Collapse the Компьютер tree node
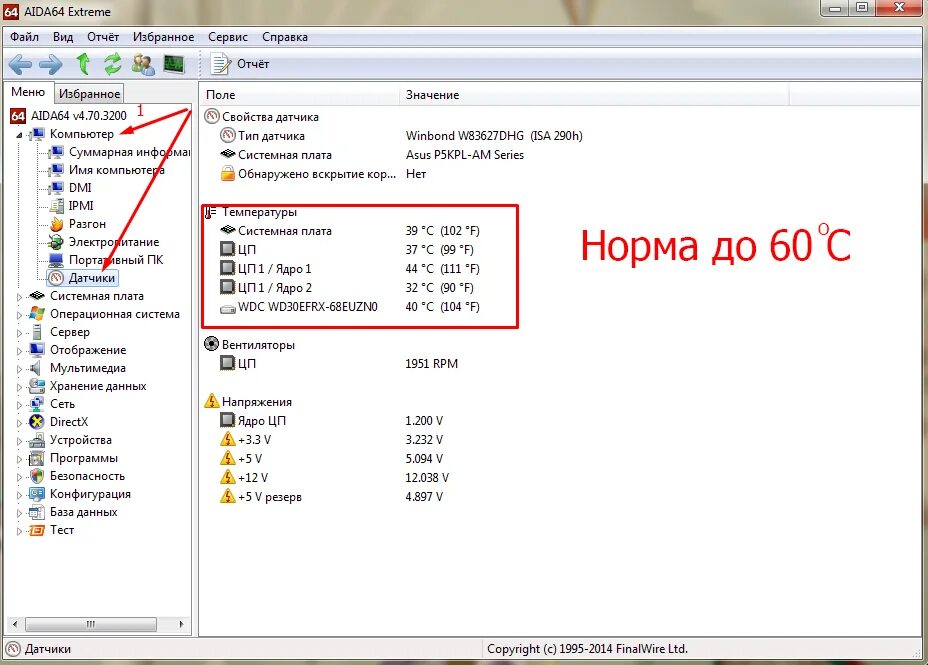This screenshot has height=665, width=928. 19,135
